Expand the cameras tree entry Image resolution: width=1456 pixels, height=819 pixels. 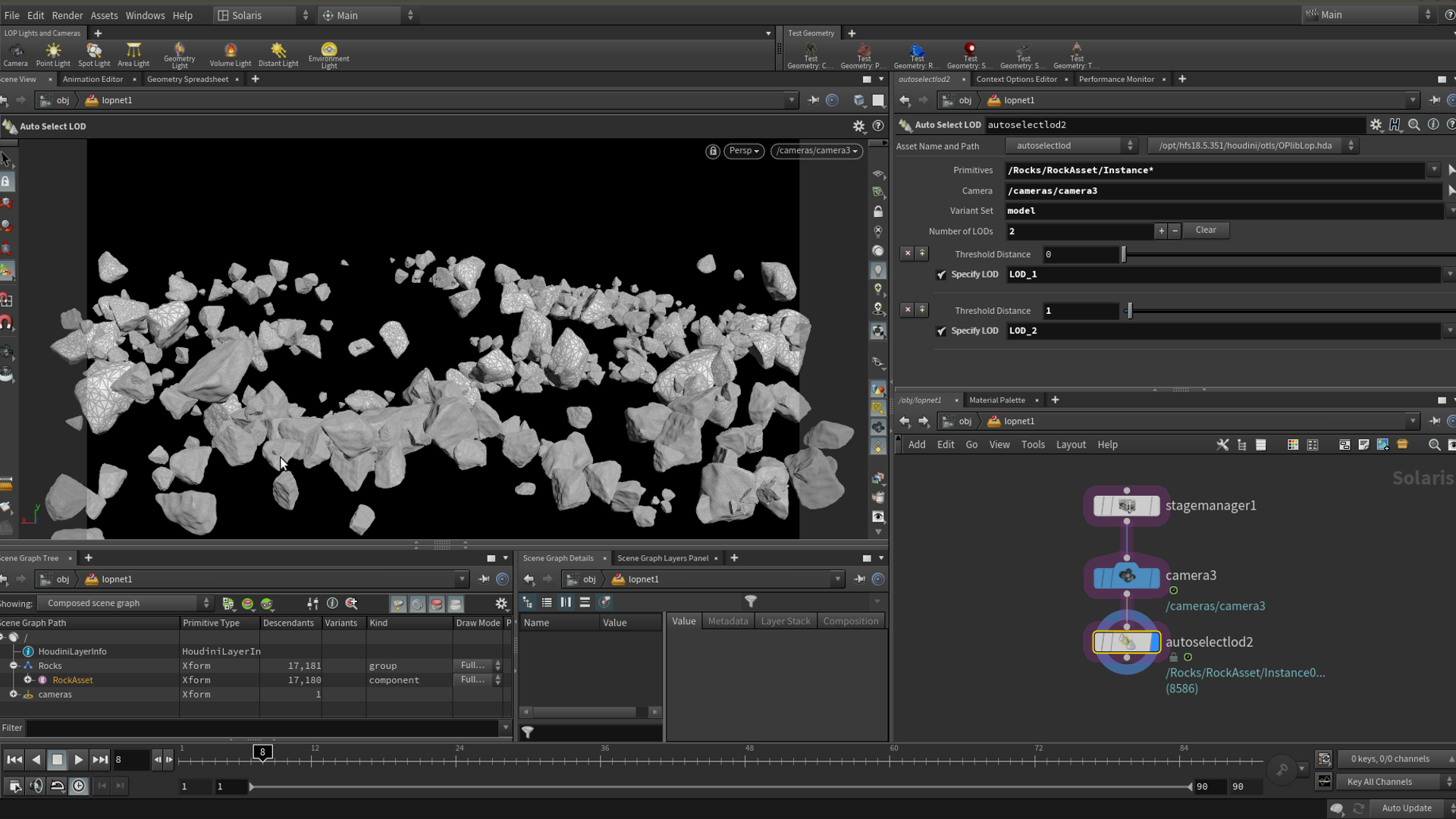click(13, 695)
